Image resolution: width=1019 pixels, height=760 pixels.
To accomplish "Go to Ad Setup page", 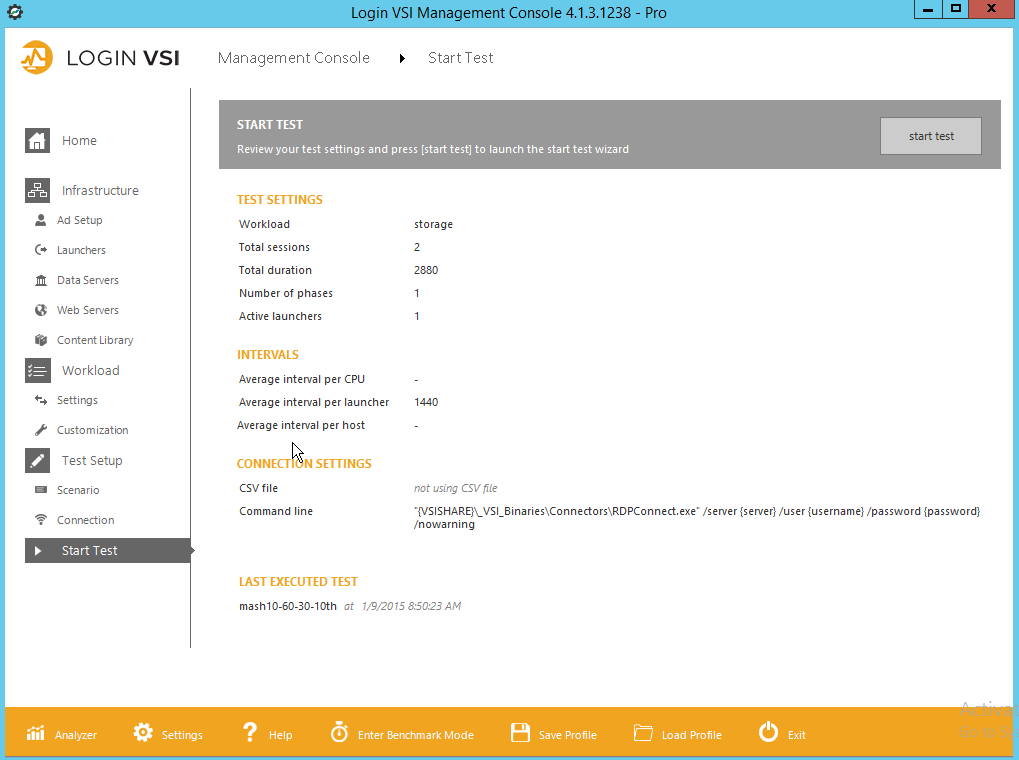I will pyautogui.click(x=79, y=220).
